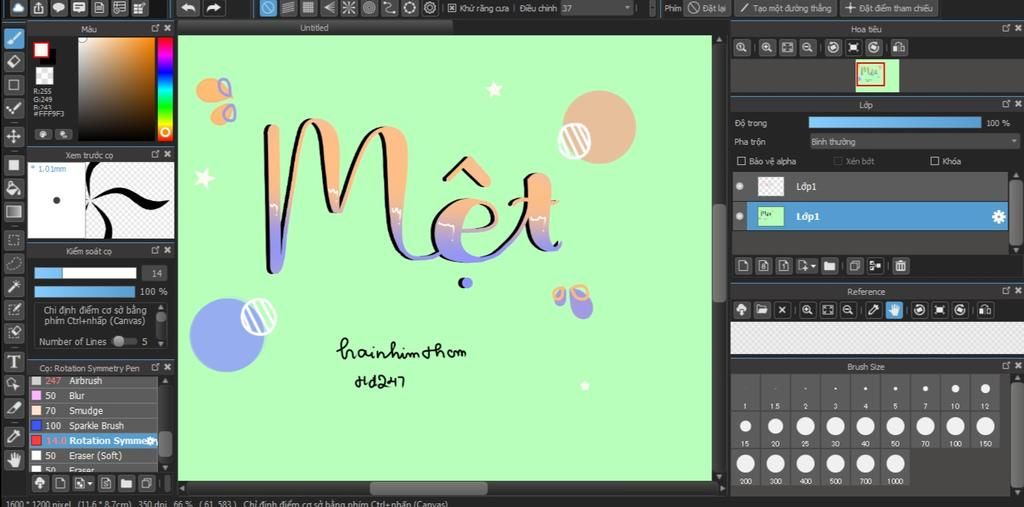Select the Eyedropper tool

click(x=13, y=436)
